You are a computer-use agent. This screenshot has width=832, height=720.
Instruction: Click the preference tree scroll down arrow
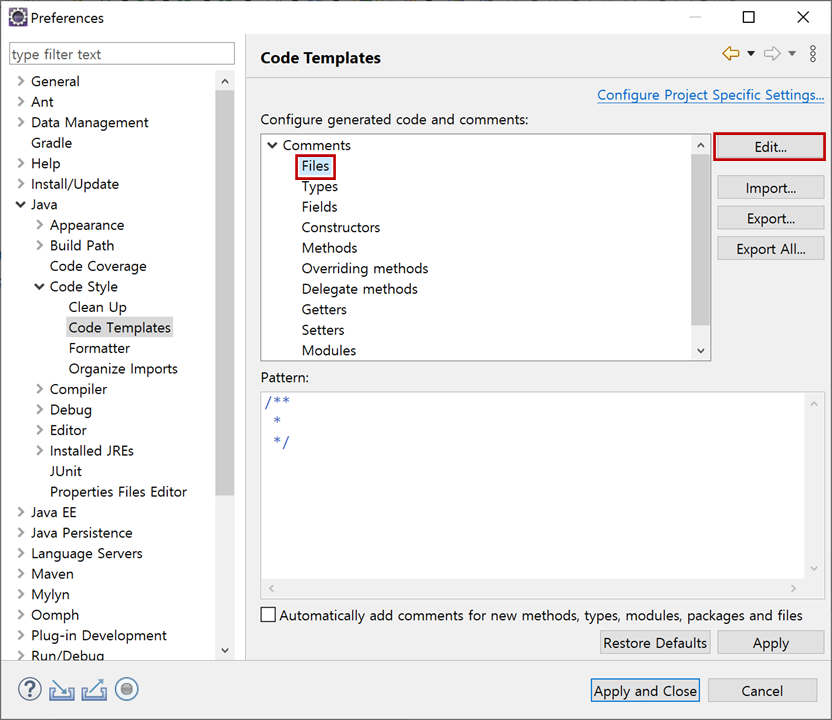[x=225, y=650]
